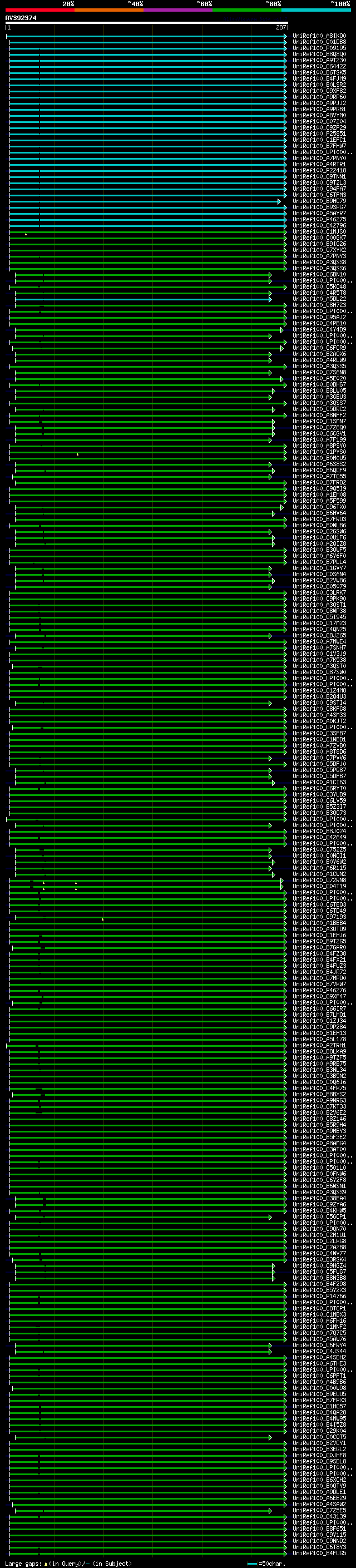Click the purple ~60% identity legend segment
The height and width of the screenshot is (1568, 356).
click(x=179, y=10)
